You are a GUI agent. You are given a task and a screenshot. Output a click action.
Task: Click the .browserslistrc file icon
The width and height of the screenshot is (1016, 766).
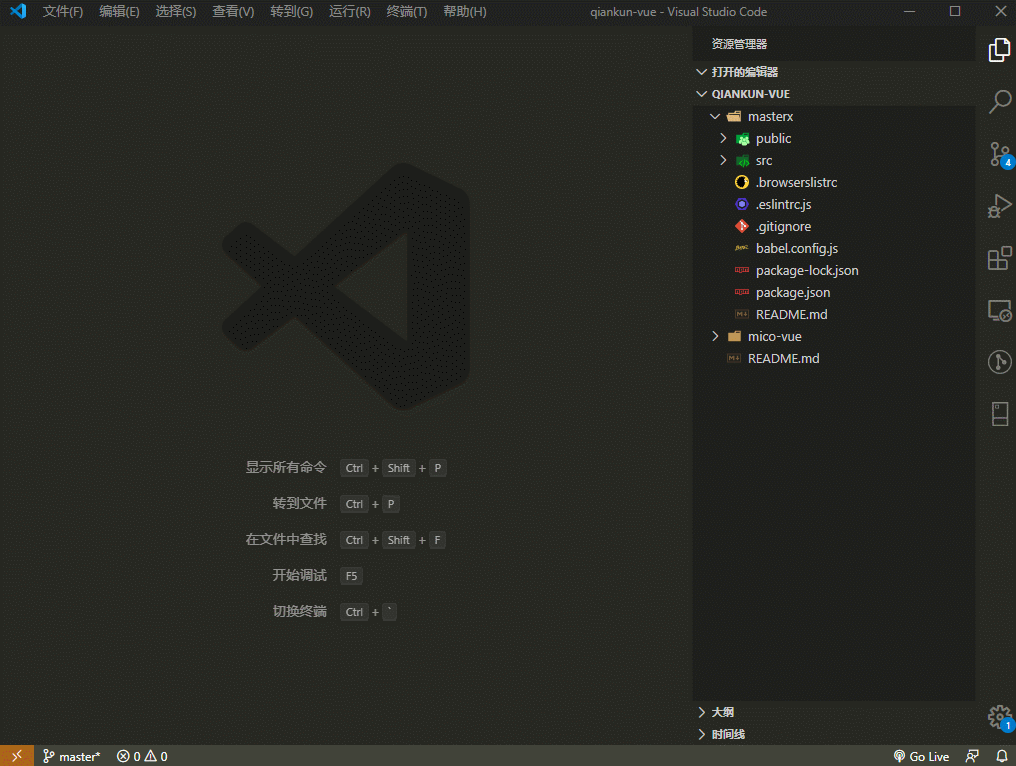(x=742, y=182)
